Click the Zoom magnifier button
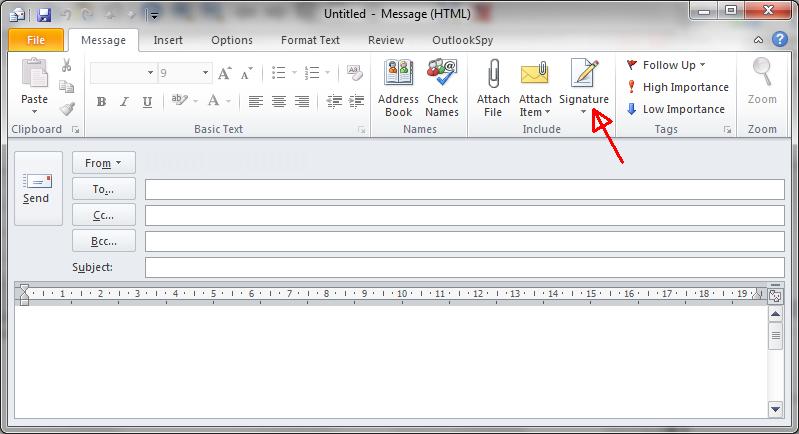This screenshot has height=434, width=799. point(762,82)
